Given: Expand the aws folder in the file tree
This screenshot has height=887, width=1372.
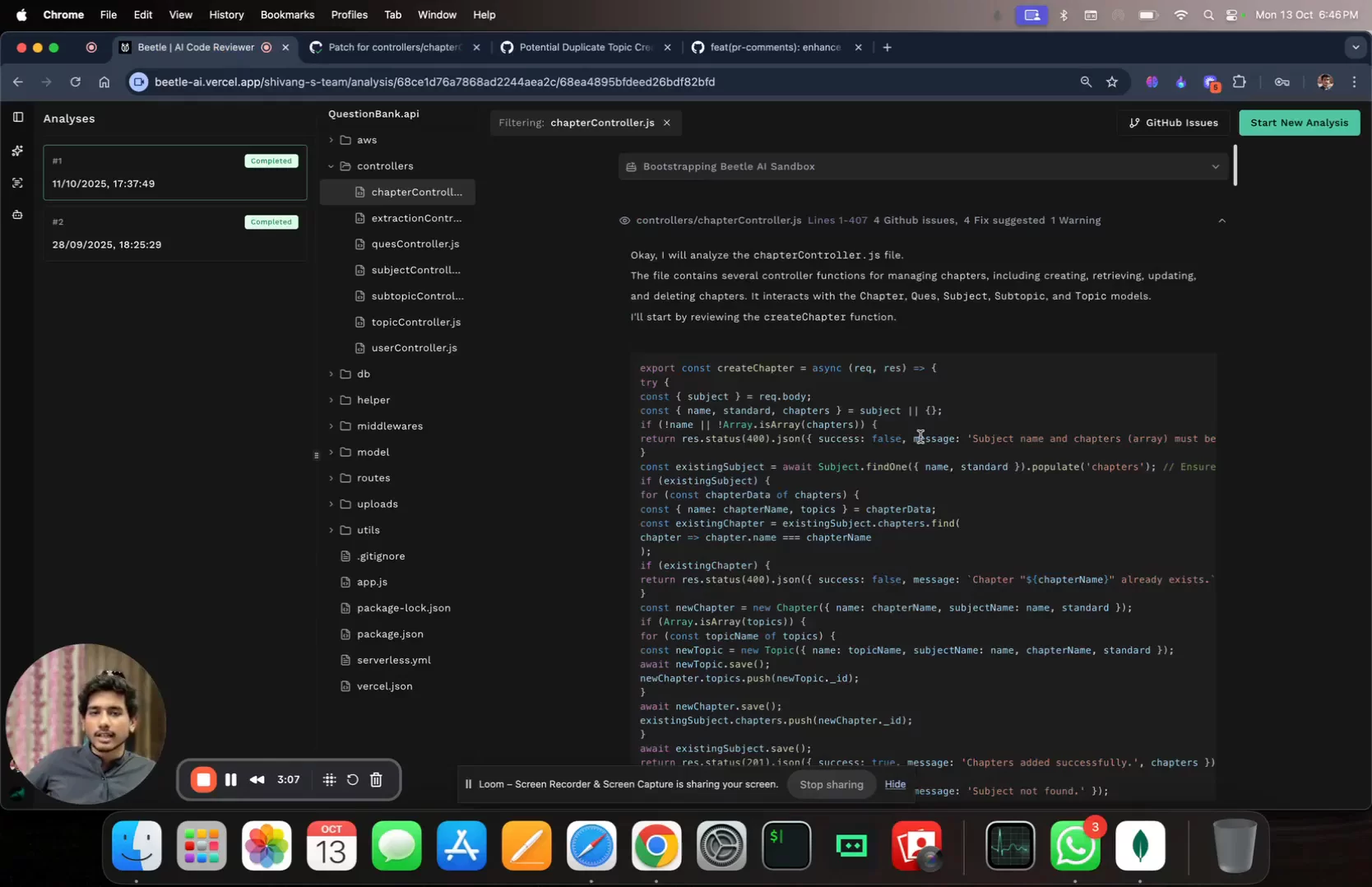Looking at the screenshot, I should point(331,139).
